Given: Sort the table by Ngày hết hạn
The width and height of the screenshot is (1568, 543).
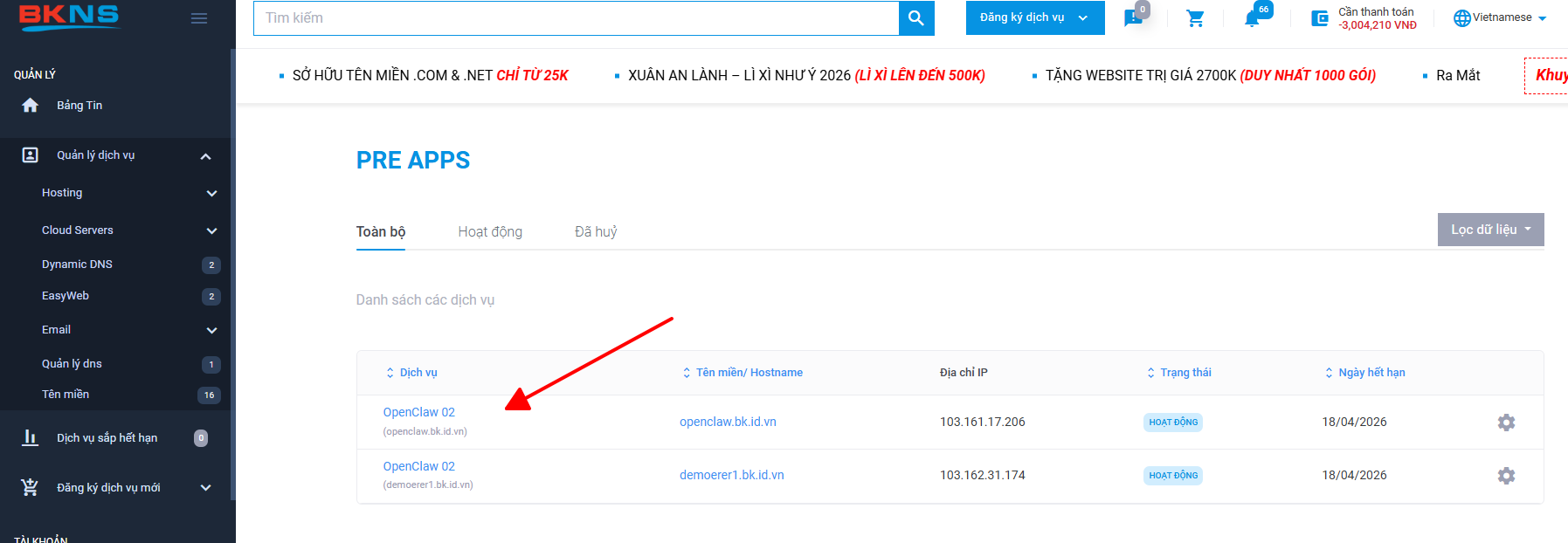Looking at the screenshot, I should [1371, 373].
